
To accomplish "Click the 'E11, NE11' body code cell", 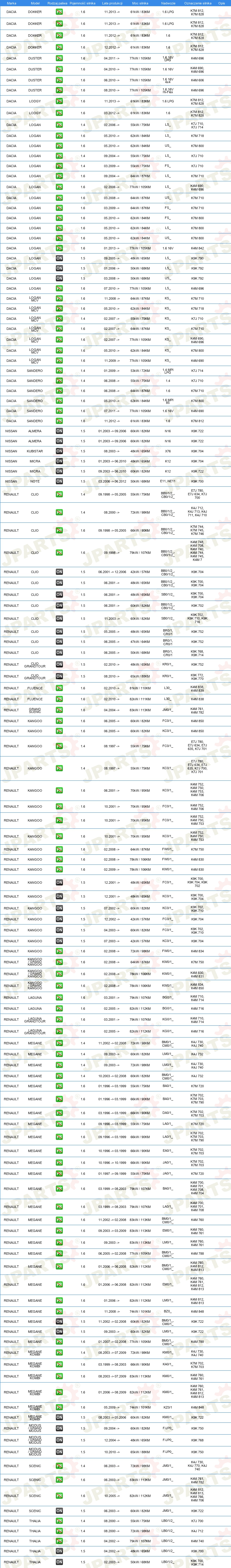I will [168, 481].
